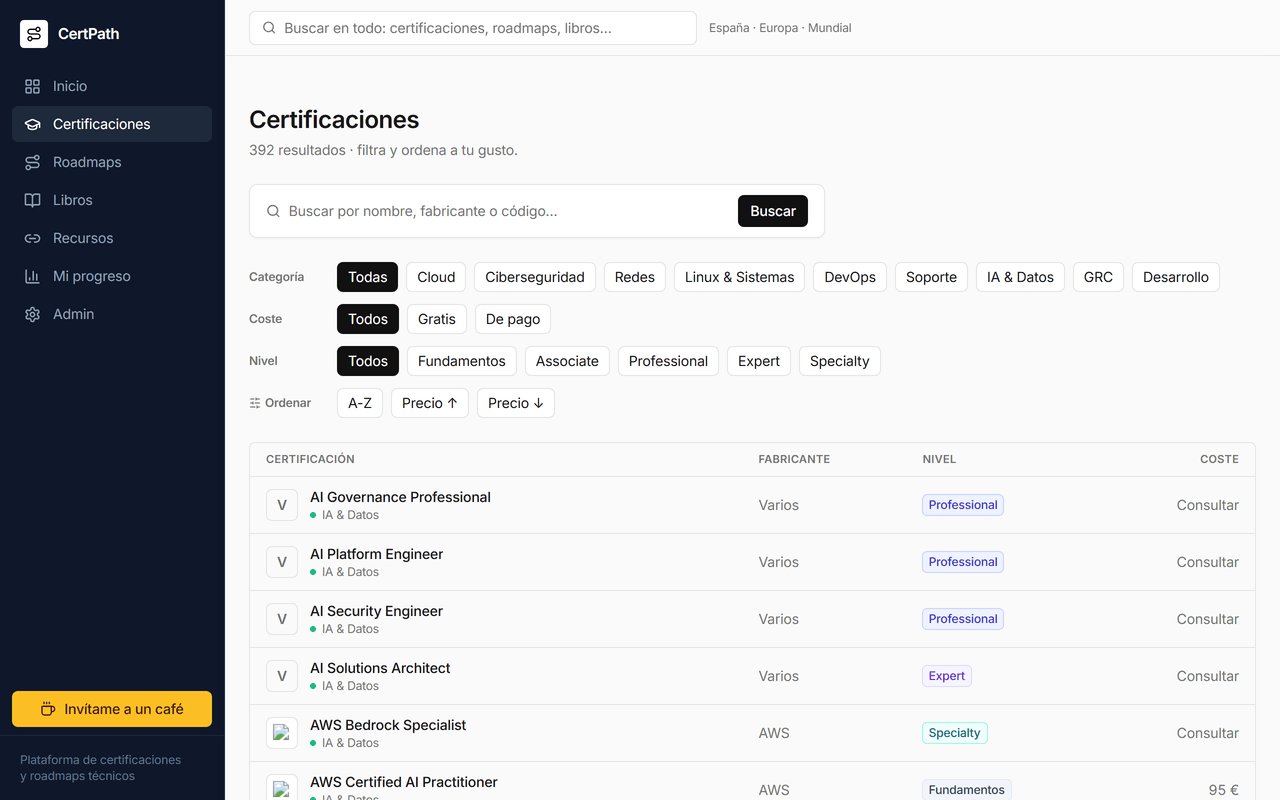
Task: Filter by Linux & Sistemas category
Action: click(740, 277)
